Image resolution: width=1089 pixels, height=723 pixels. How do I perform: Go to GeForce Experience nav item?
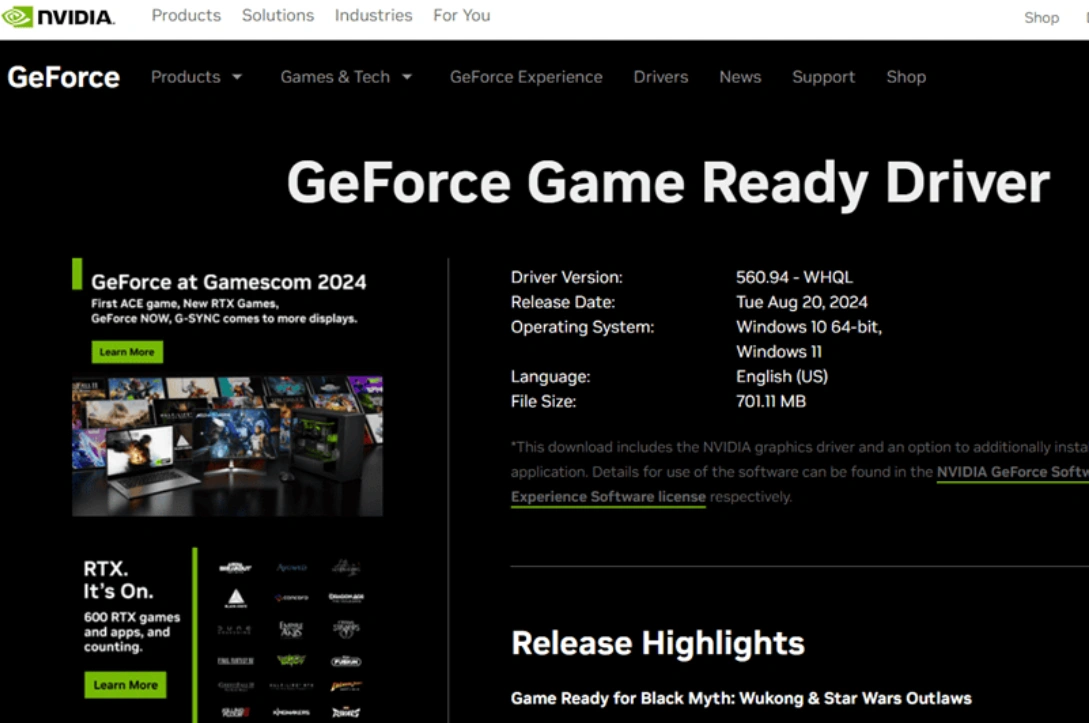(x=526, y=77)
